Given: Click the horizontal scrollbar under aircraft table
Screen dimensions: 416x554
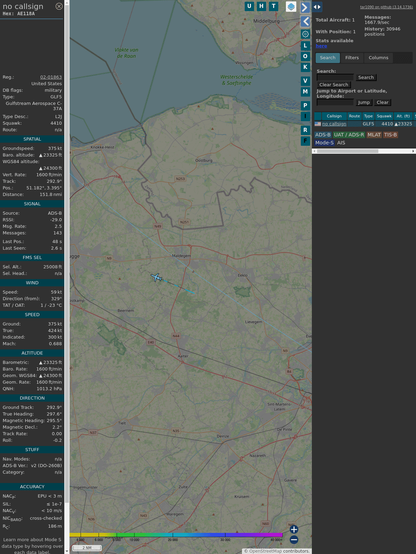Looking at the screenshot, I should click(x=364, y=151).
